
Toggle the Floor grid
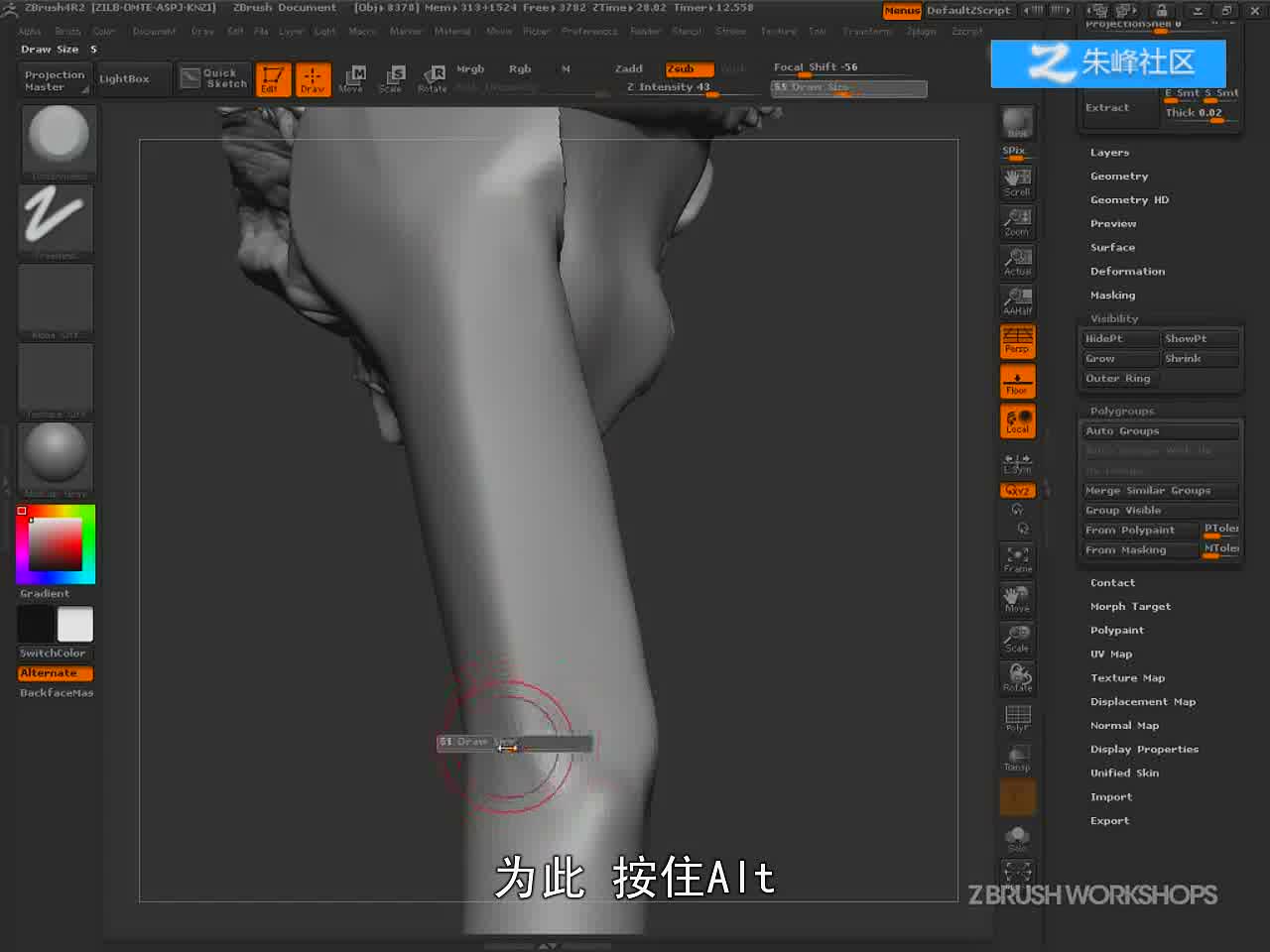pos(1017,381)
